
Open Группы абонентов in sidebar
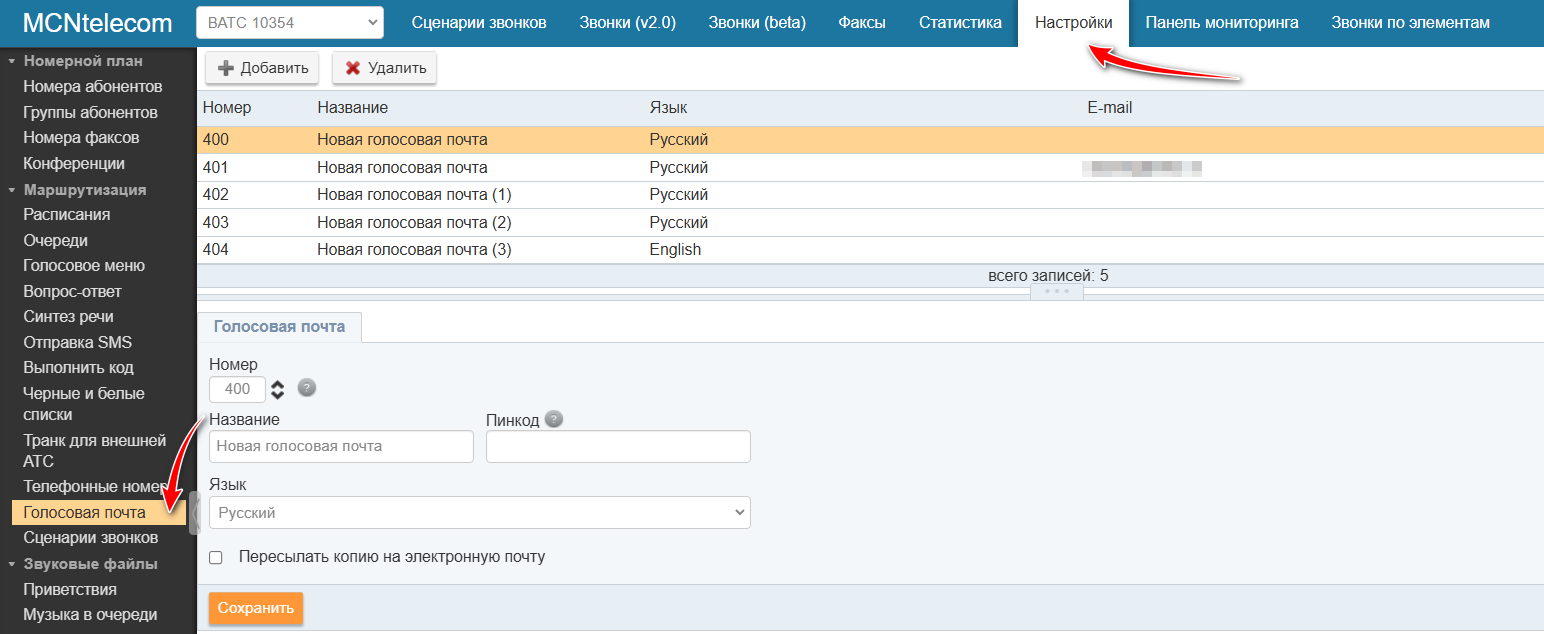tap(90, 112)
